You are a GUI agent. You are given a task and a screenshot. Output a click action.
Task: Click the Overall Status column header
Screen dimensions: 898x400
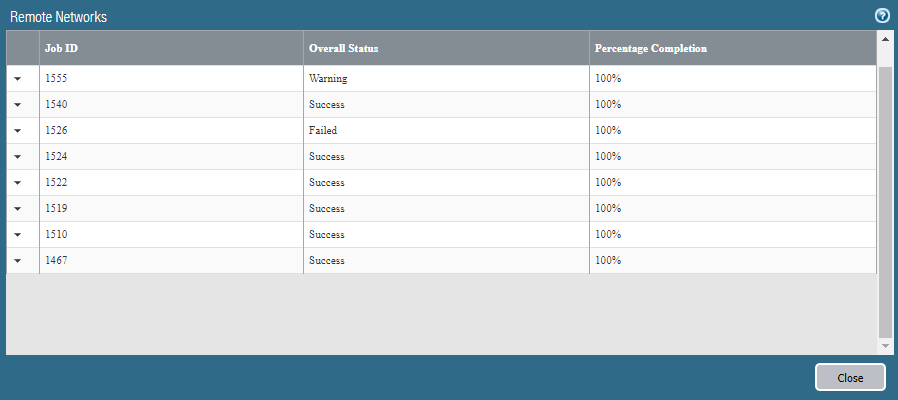click(x=446, y=48)
